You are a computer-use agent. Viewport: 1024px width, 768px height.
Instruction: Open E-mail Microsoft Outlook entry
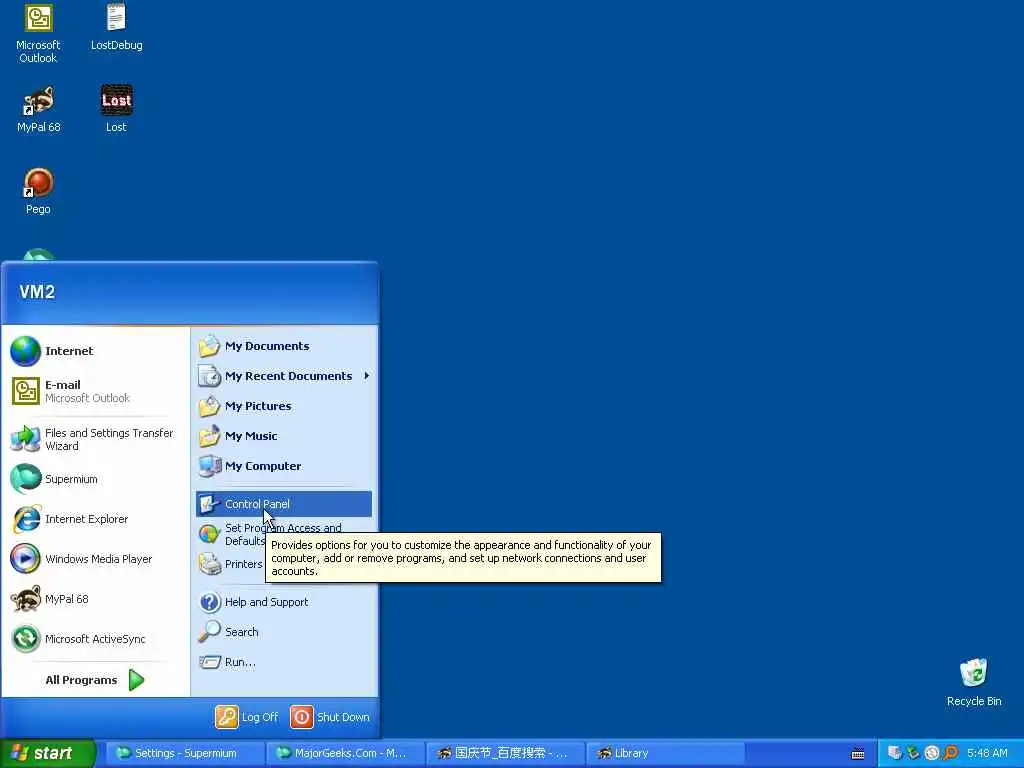point(94,391)
